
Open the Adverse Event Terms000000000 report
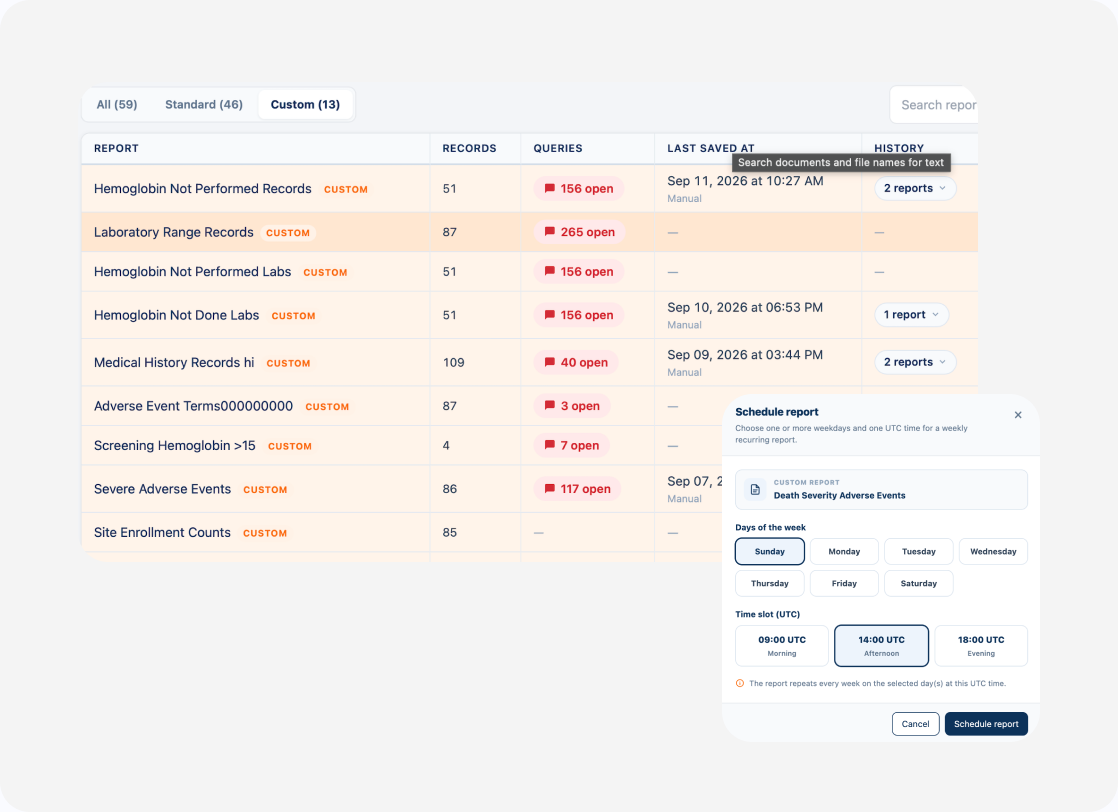click(x=193, y=406)
